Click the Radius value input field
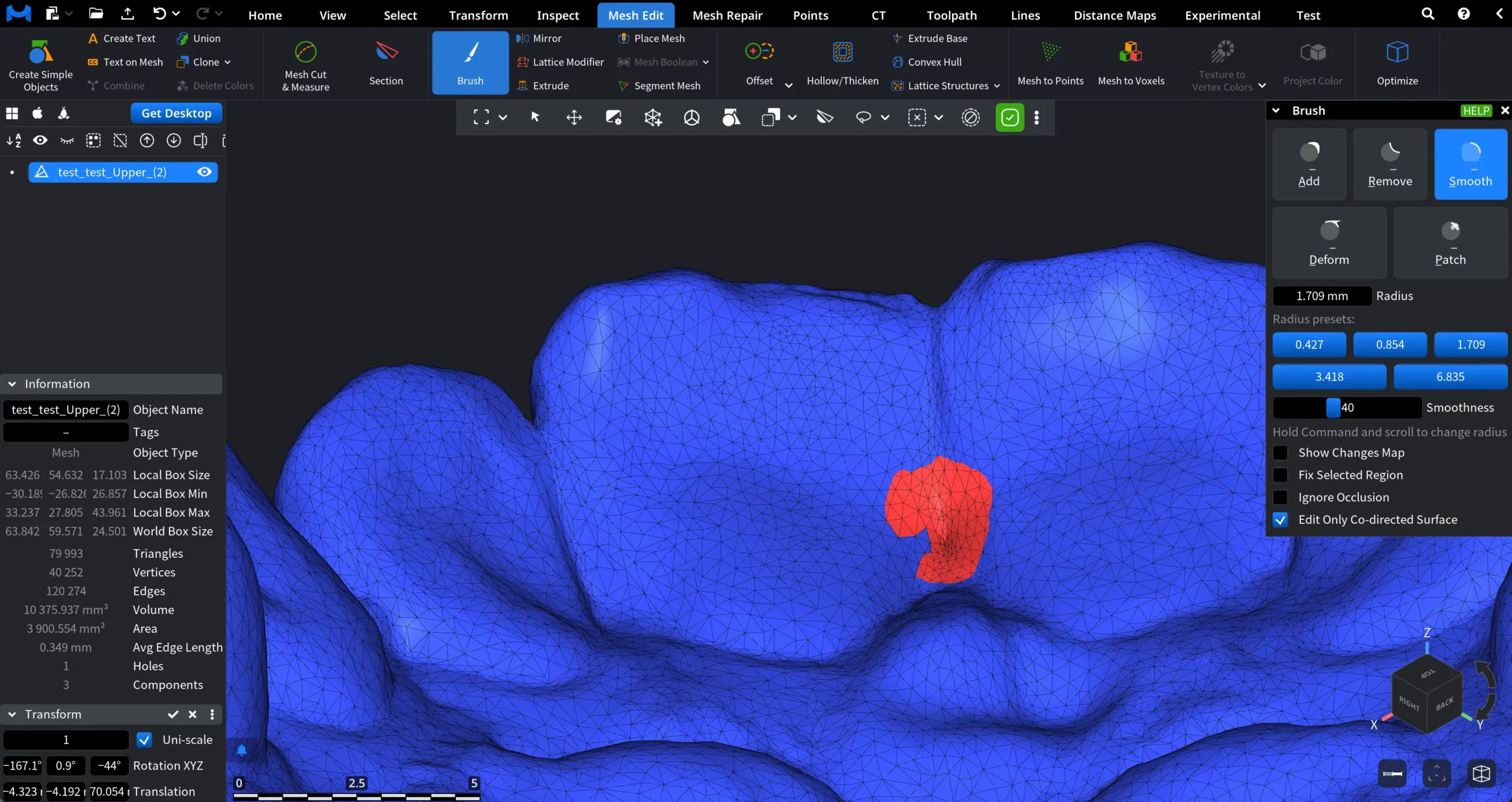 pos(1321,295)
